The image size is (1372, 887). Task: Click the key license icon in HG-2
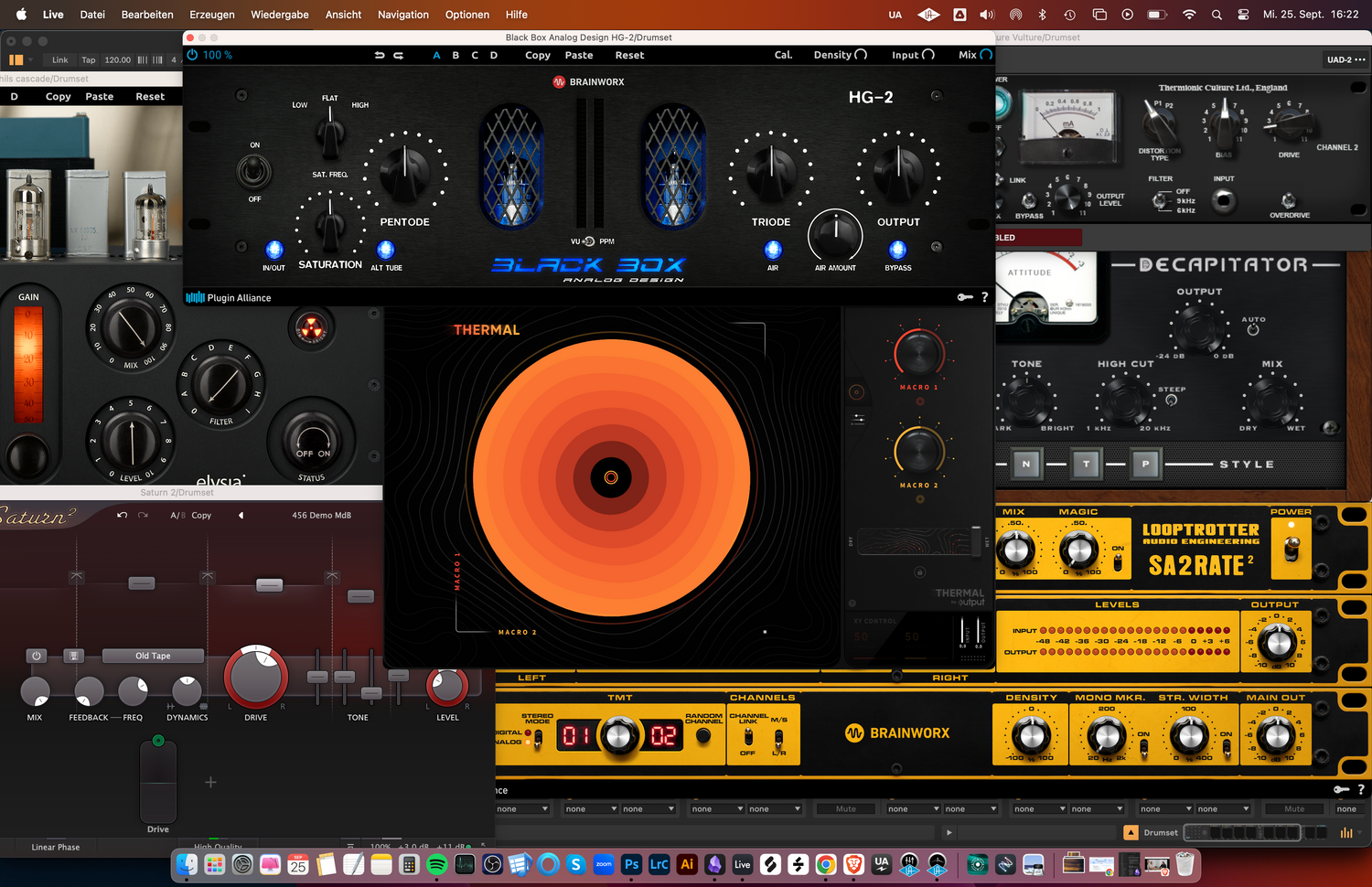pyautogui.click(x=965, y=297)
